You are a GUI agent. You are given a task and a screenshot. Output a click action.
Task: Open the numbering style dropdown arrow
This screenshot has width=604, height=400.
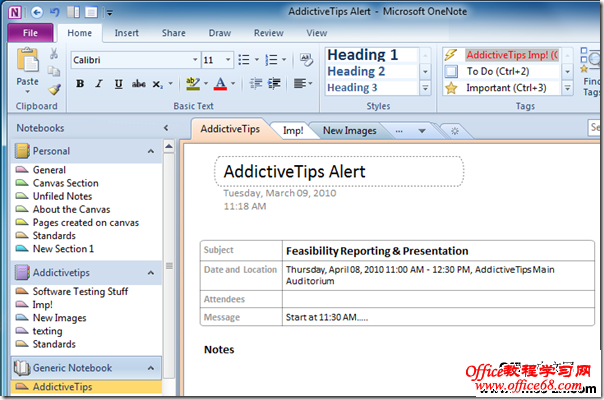coord(284,60)
